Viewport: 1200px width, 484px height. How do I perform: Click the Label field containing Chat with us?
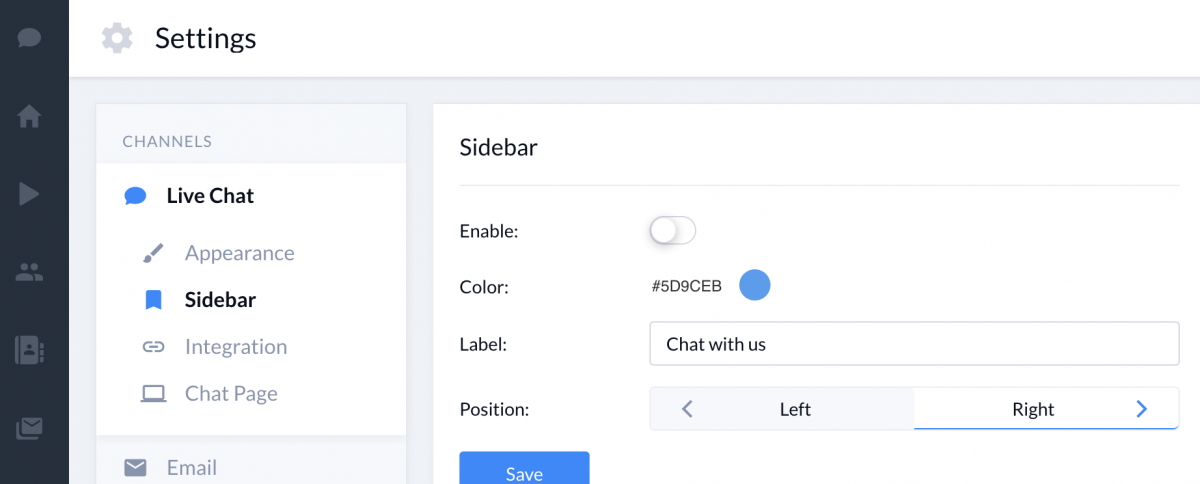click(914, 344)
